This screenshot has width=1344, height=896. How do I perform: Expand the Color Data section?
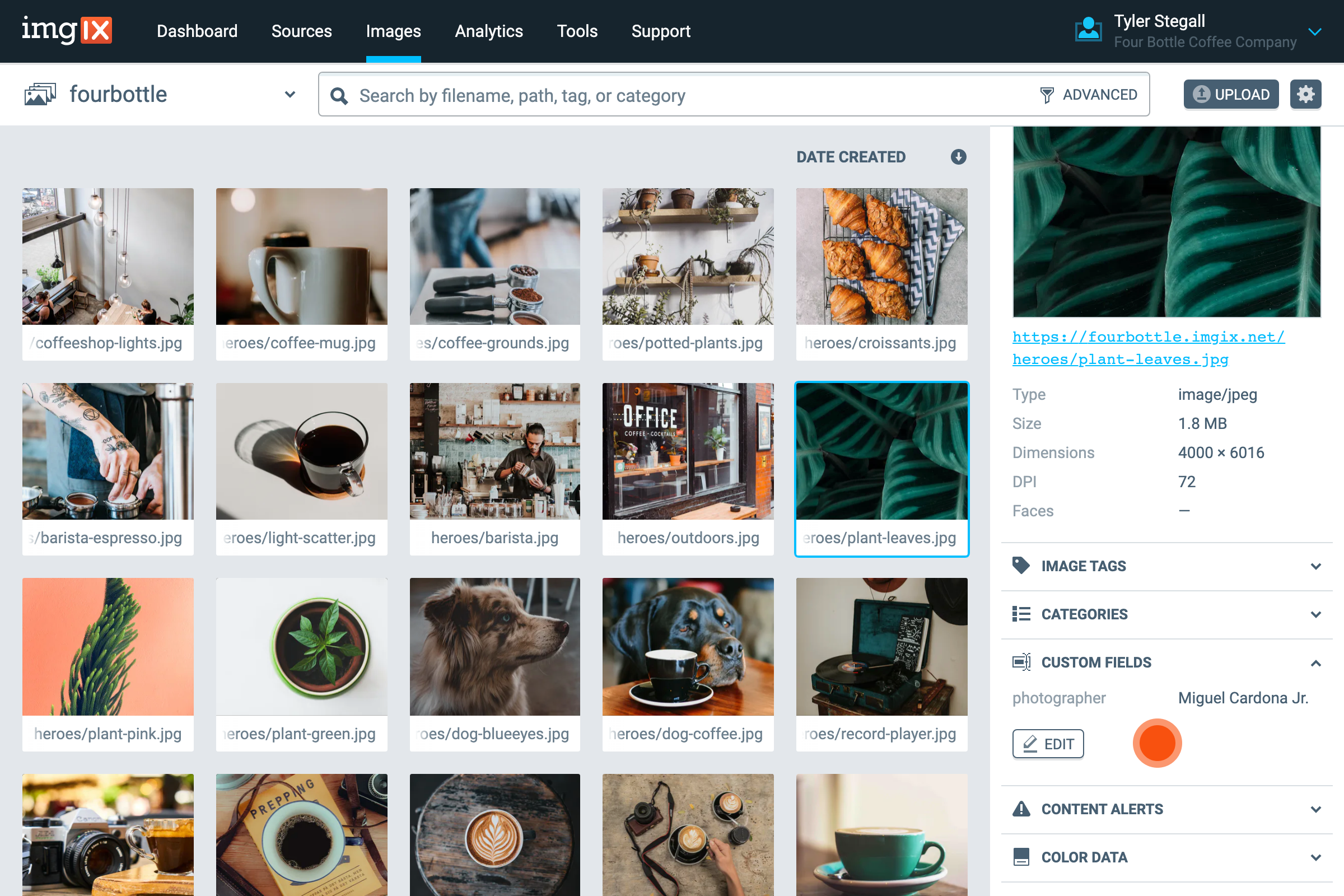click(x=1315, y=857)
